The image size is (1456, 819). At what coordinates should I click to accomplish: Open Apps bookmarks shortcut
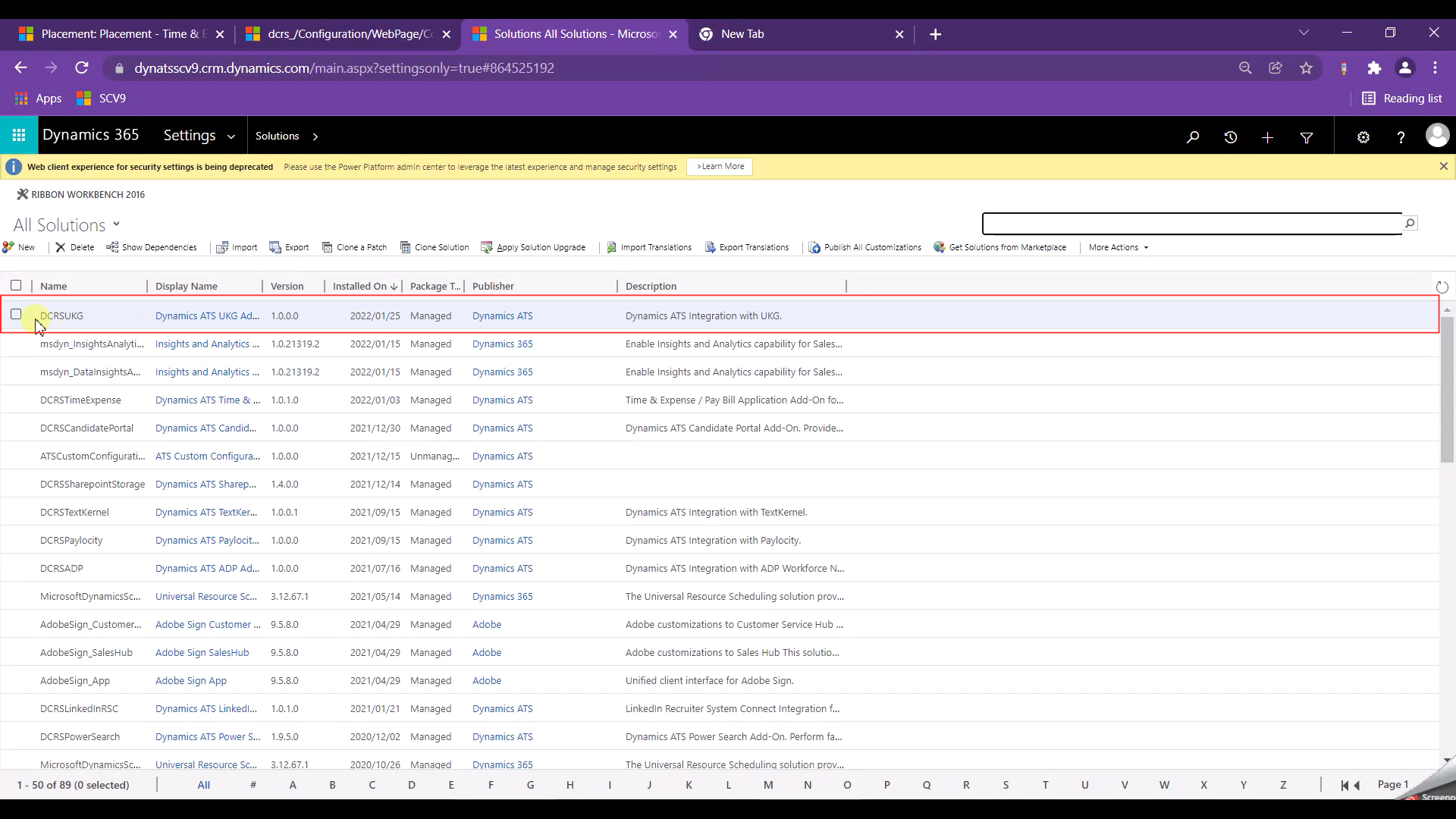pos(39,99)
